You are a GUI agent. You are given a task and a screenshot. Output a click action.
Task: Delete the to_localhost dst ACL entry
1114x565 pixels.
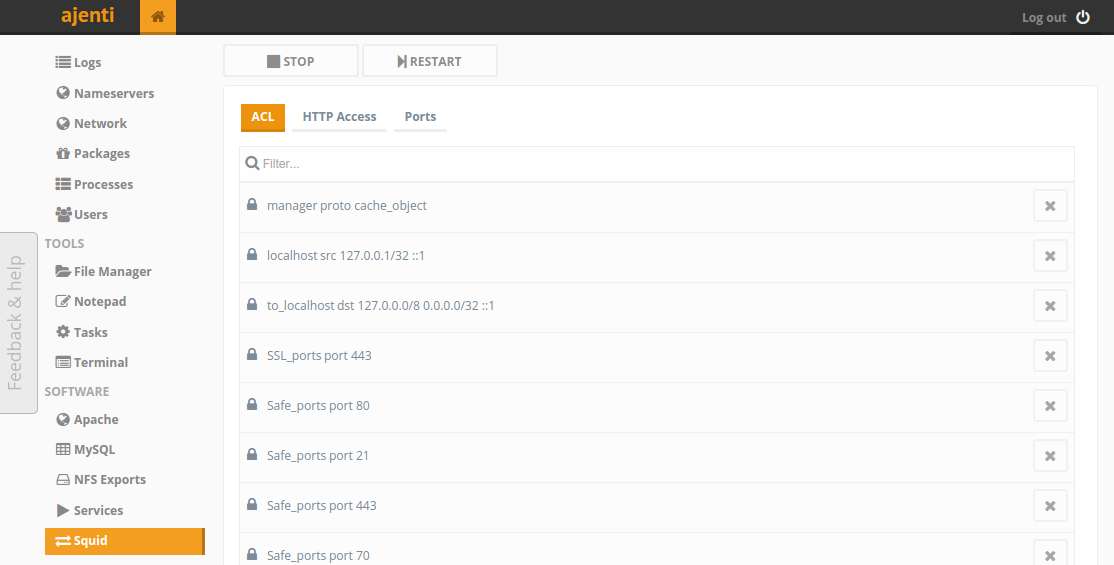coord(1050,306)
